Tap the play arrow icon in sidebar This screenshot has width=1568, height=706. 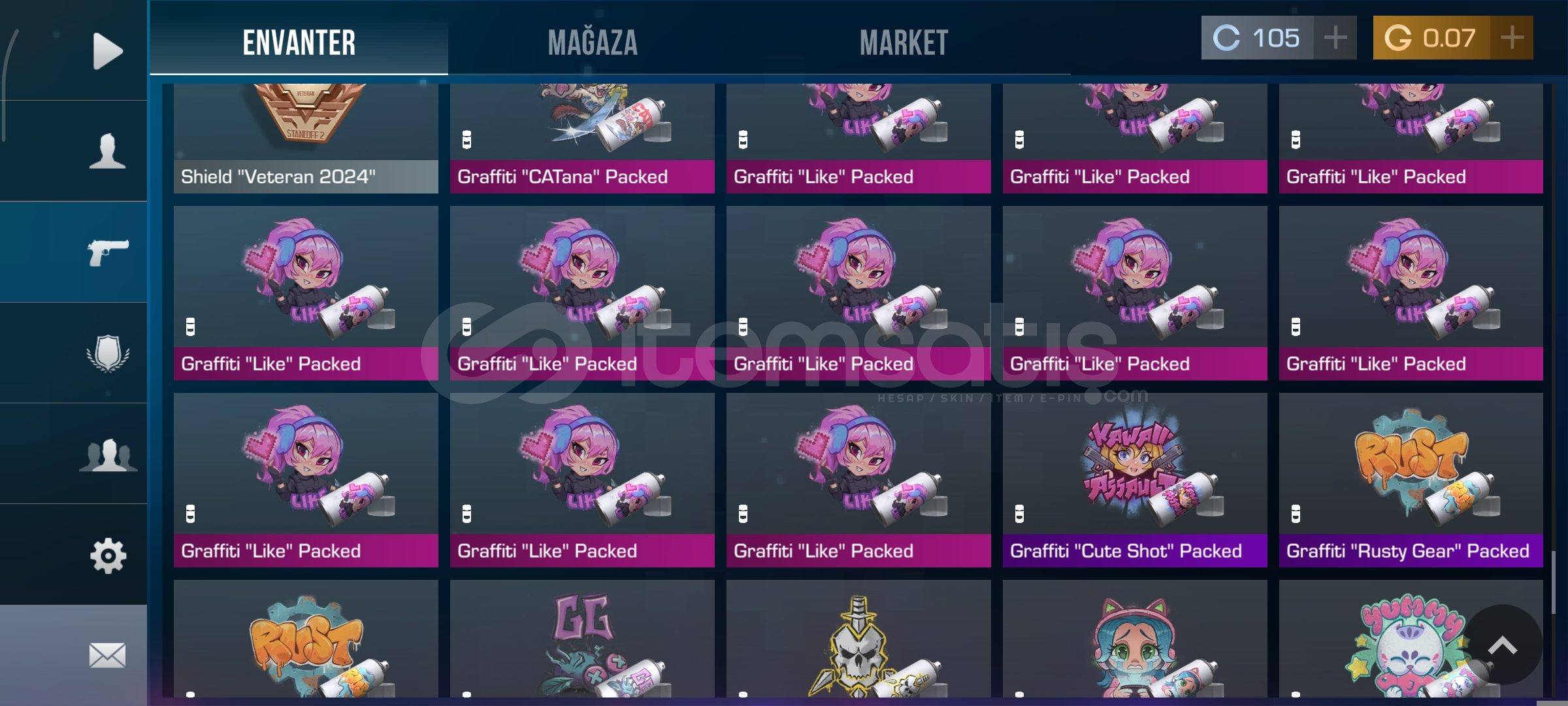[107, 50]
